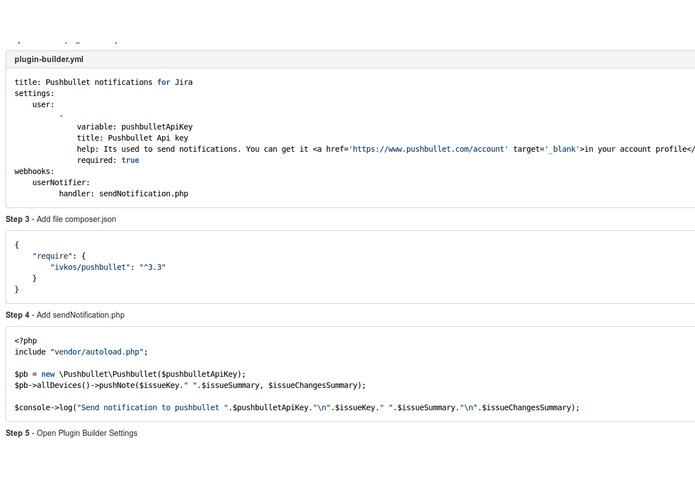Click the '"require": {' line in composer.json

pyautogui.click(x=59, y=256)
